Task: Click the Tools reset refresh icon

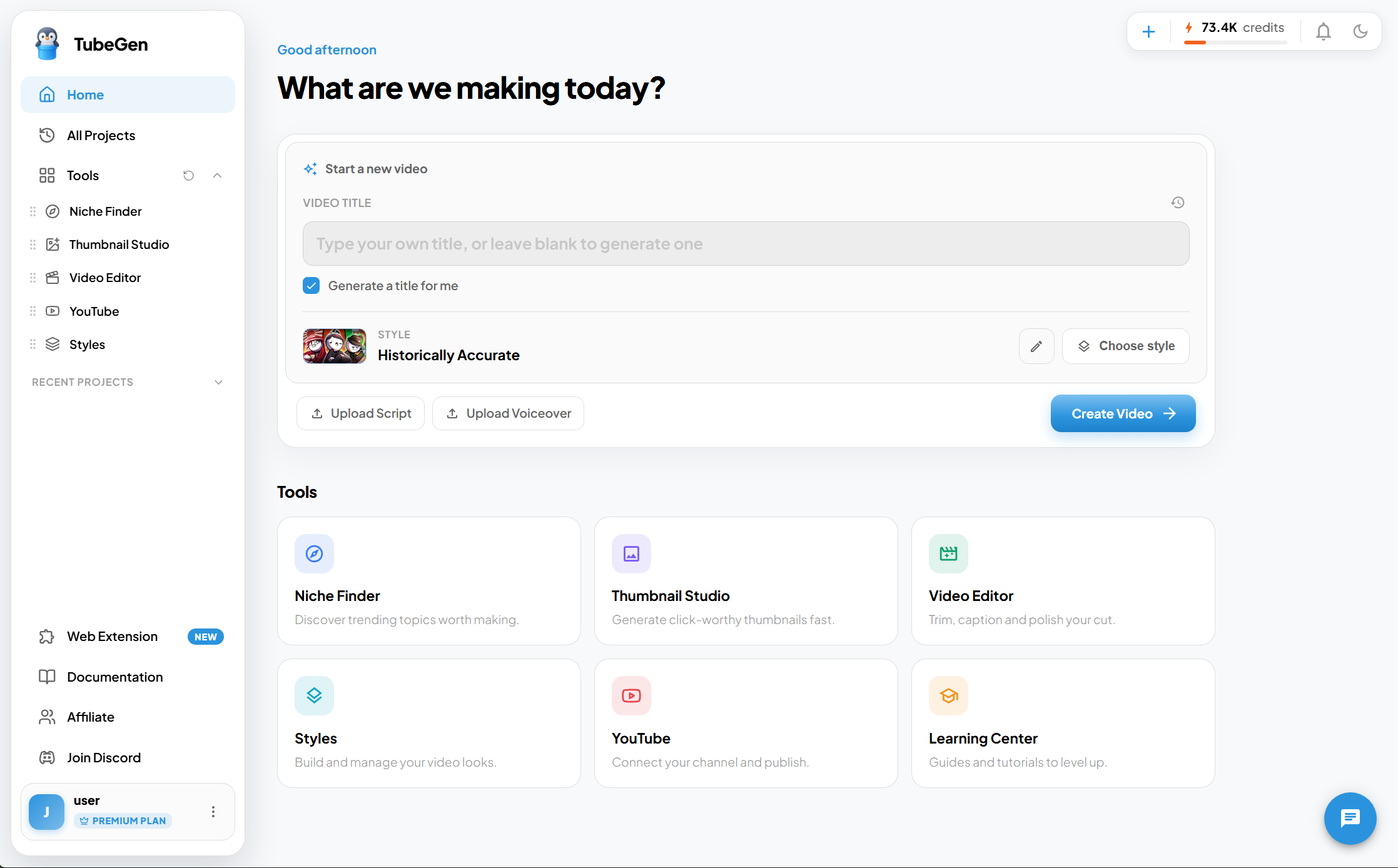Action: coord(188,176)
